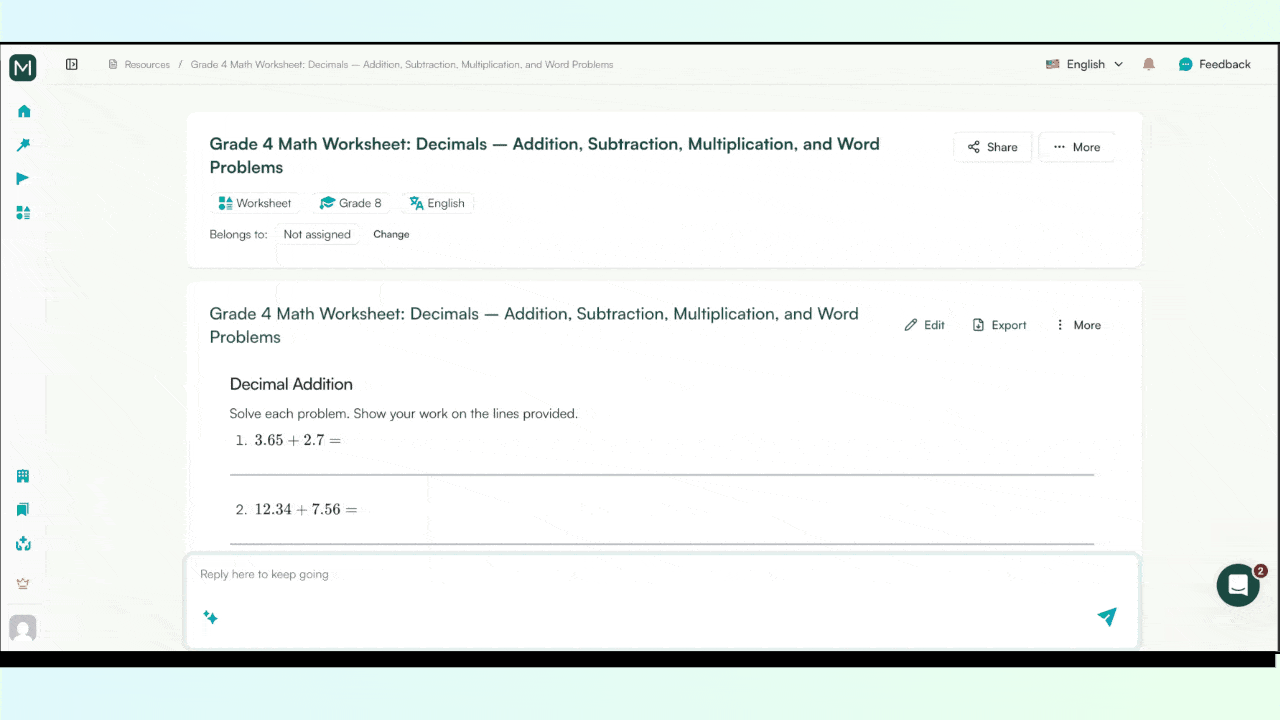Select the magic wand tools icon

click(x=24, y=145)
